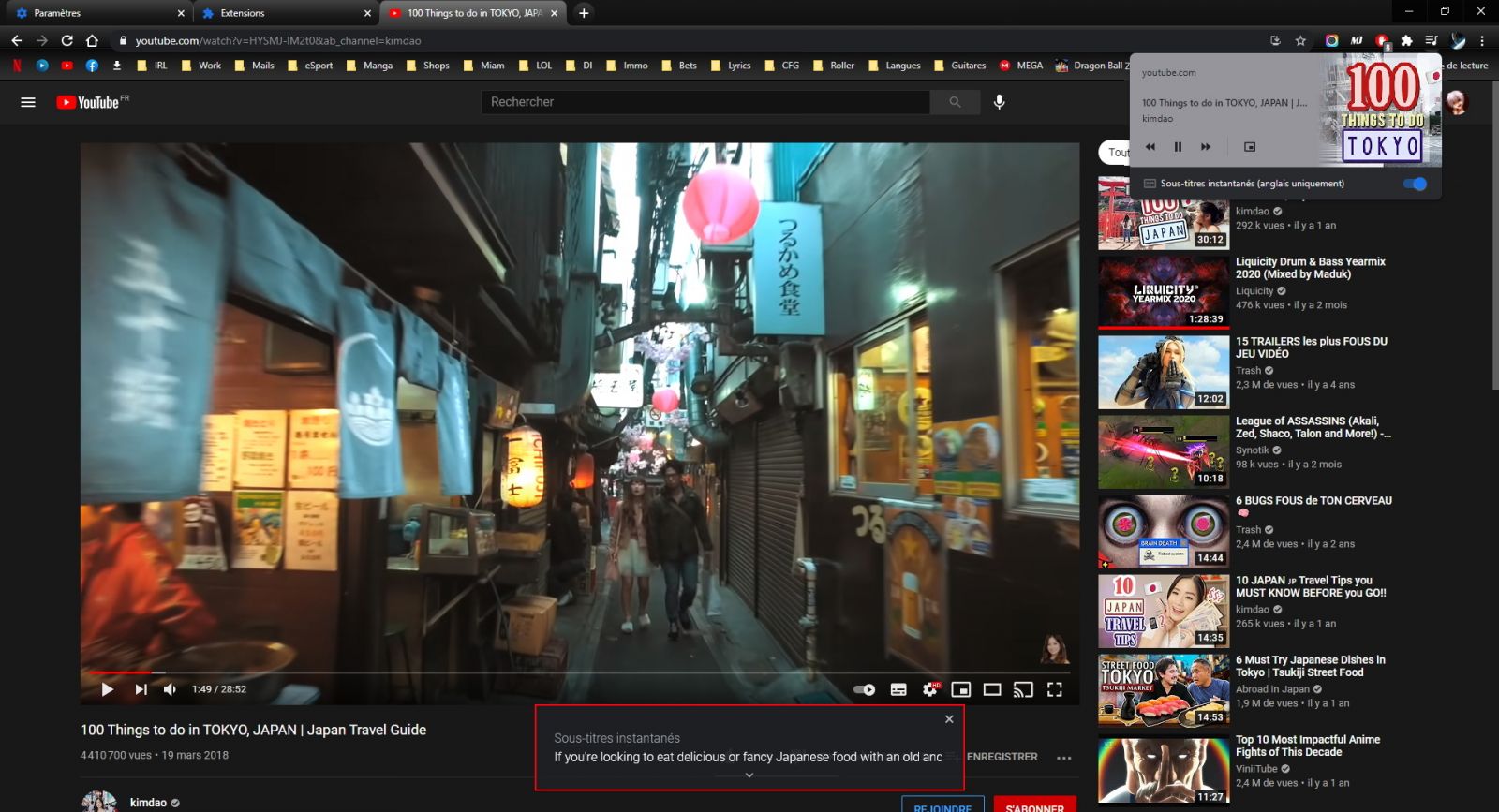Search by voice using the microphone icon
1499x812 pixels.
point(1000,102)
